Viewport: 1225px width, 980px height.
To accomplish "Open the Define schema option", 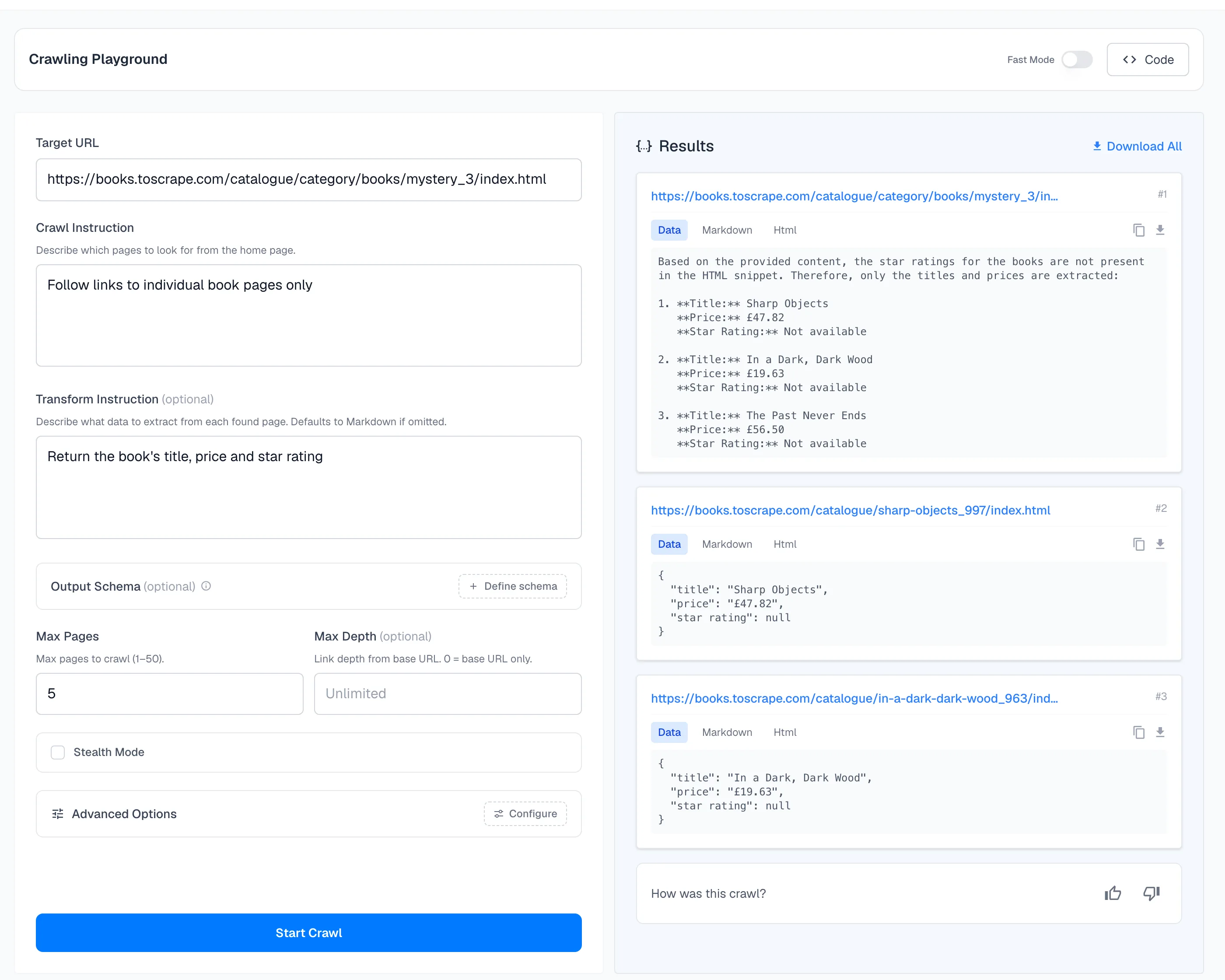I will [512, 586].
